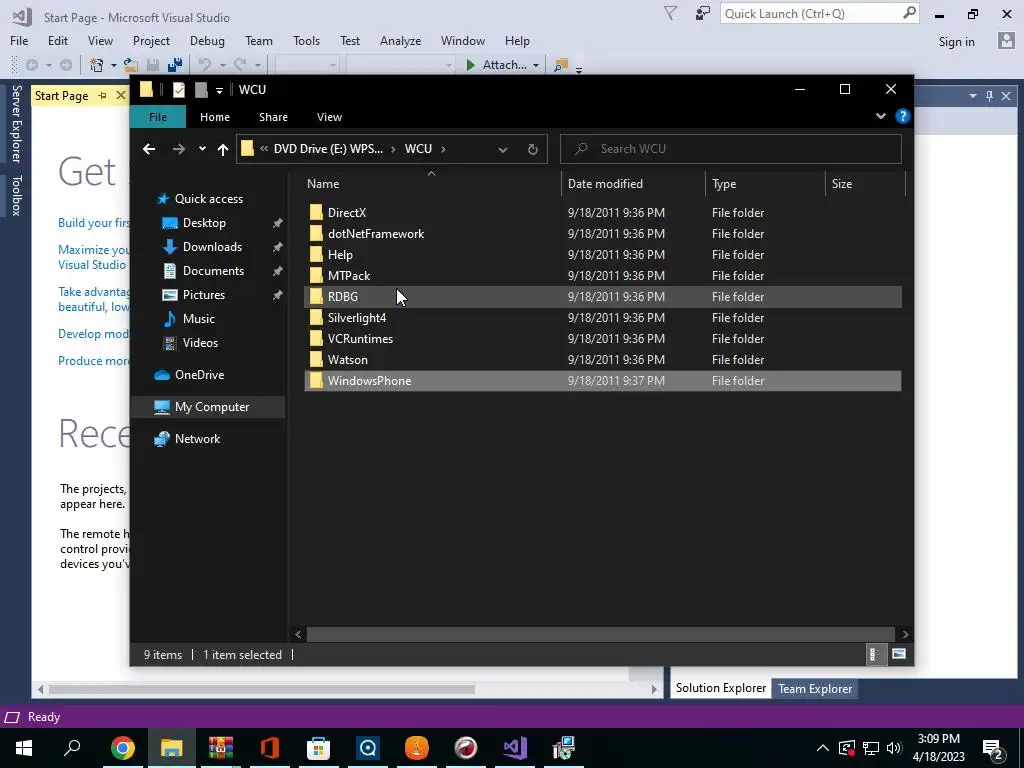The height and width of the screenshot is (768, 1024).
Task: Open Visual Studio Debug menu
Action: click(207, 40)
